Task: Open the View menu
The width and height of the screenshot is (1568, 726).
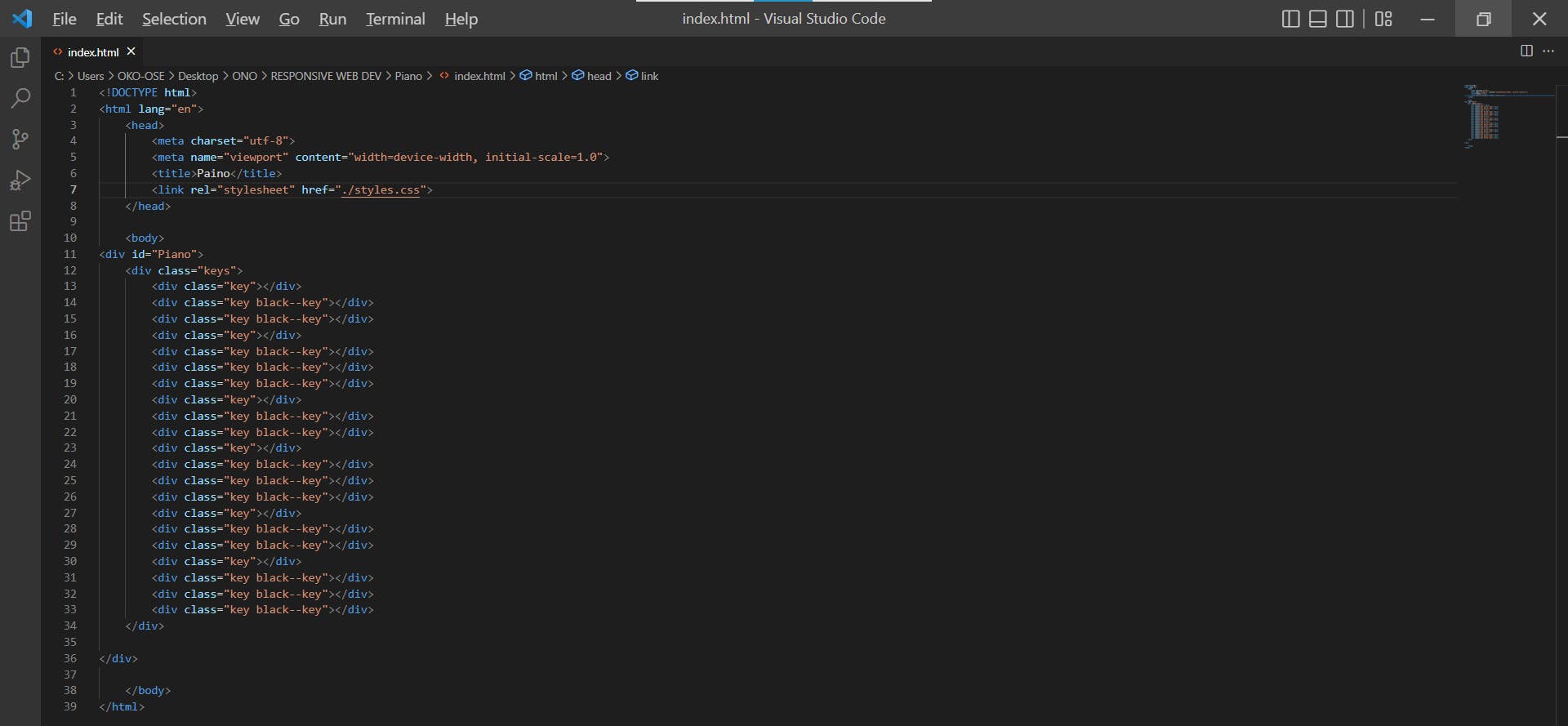Action: click(243, 19)
